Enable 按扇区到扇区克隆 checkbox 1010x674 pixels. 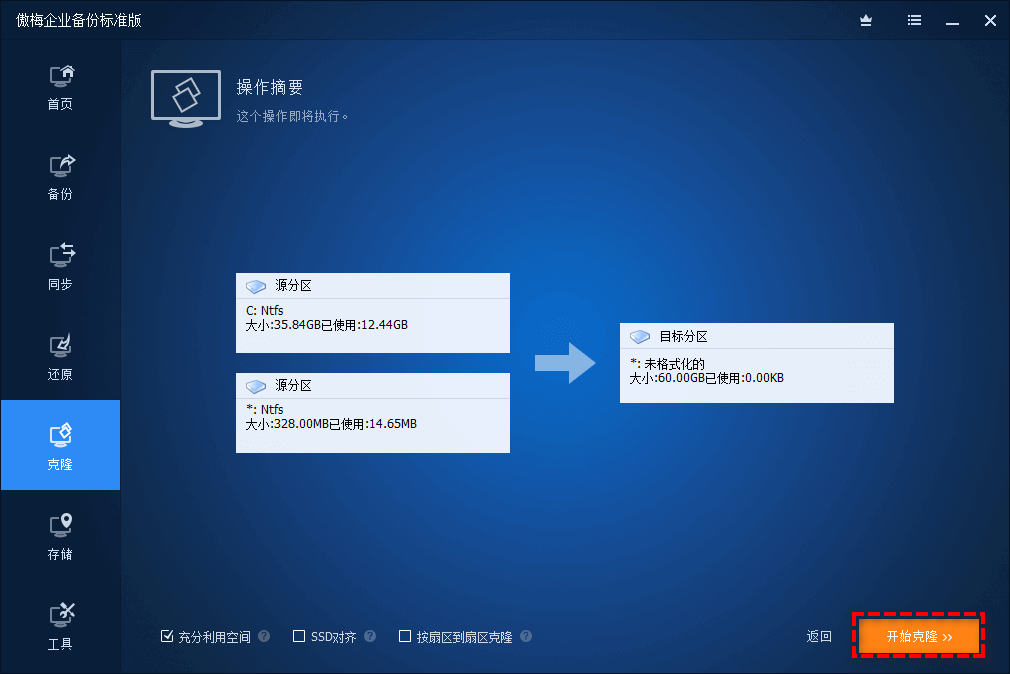click(405, 637)
